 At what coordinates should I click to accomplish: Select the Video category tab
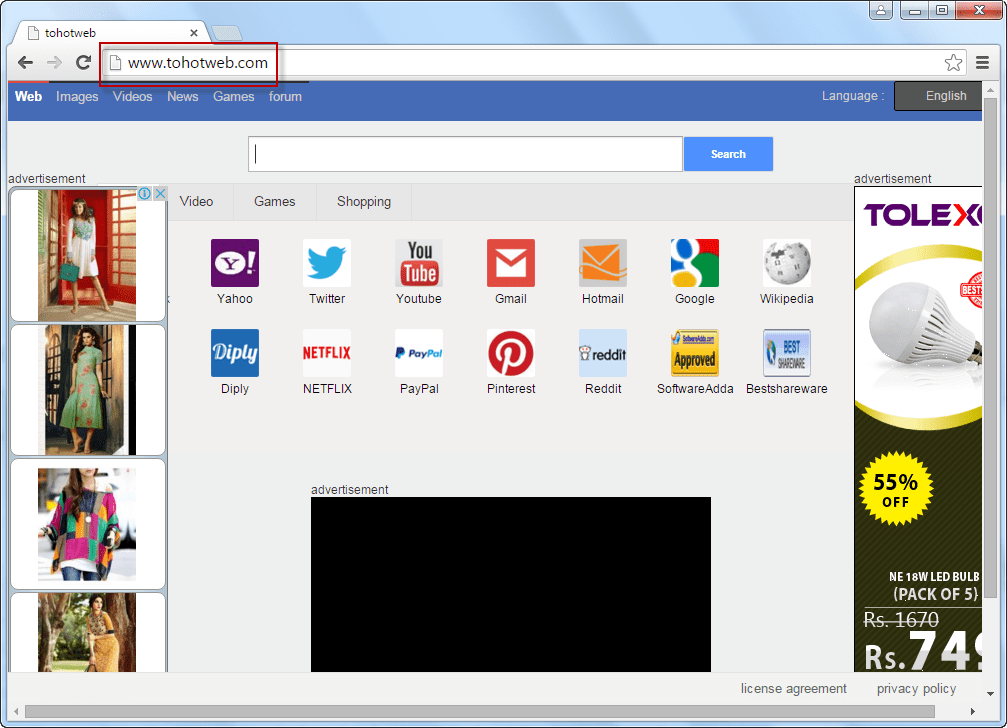197,202
